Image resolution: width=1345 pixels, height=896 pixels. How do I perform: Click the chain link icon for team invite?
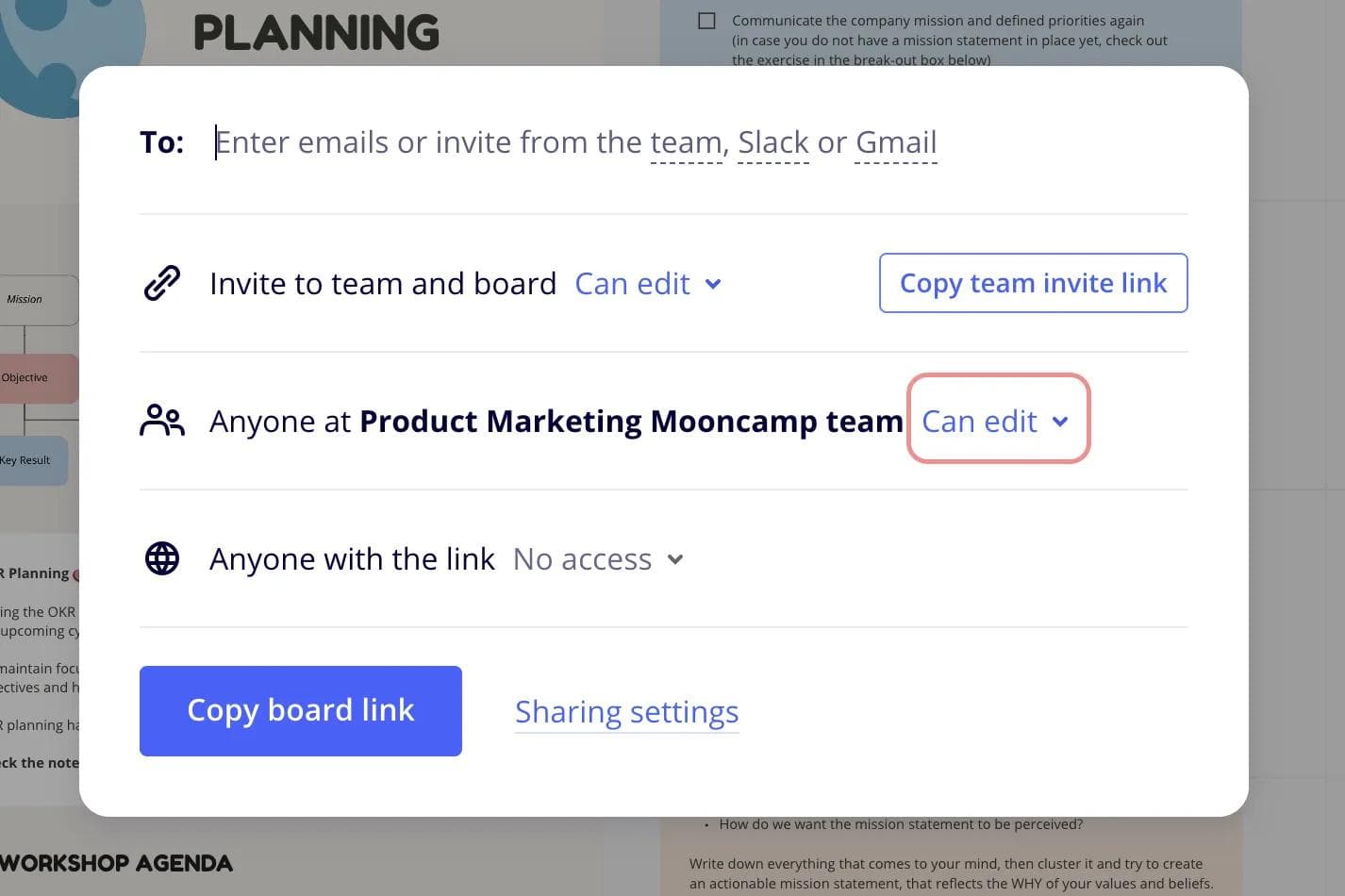161,282
